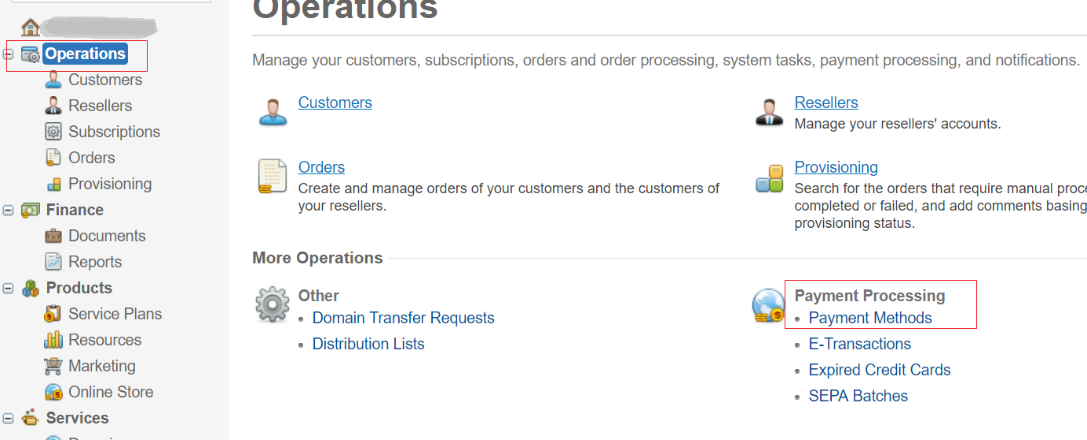The height and width of the screenshot is (440, 1087).
Task: Click the Resellers suited-person icon in main panel
Action: 769,112
